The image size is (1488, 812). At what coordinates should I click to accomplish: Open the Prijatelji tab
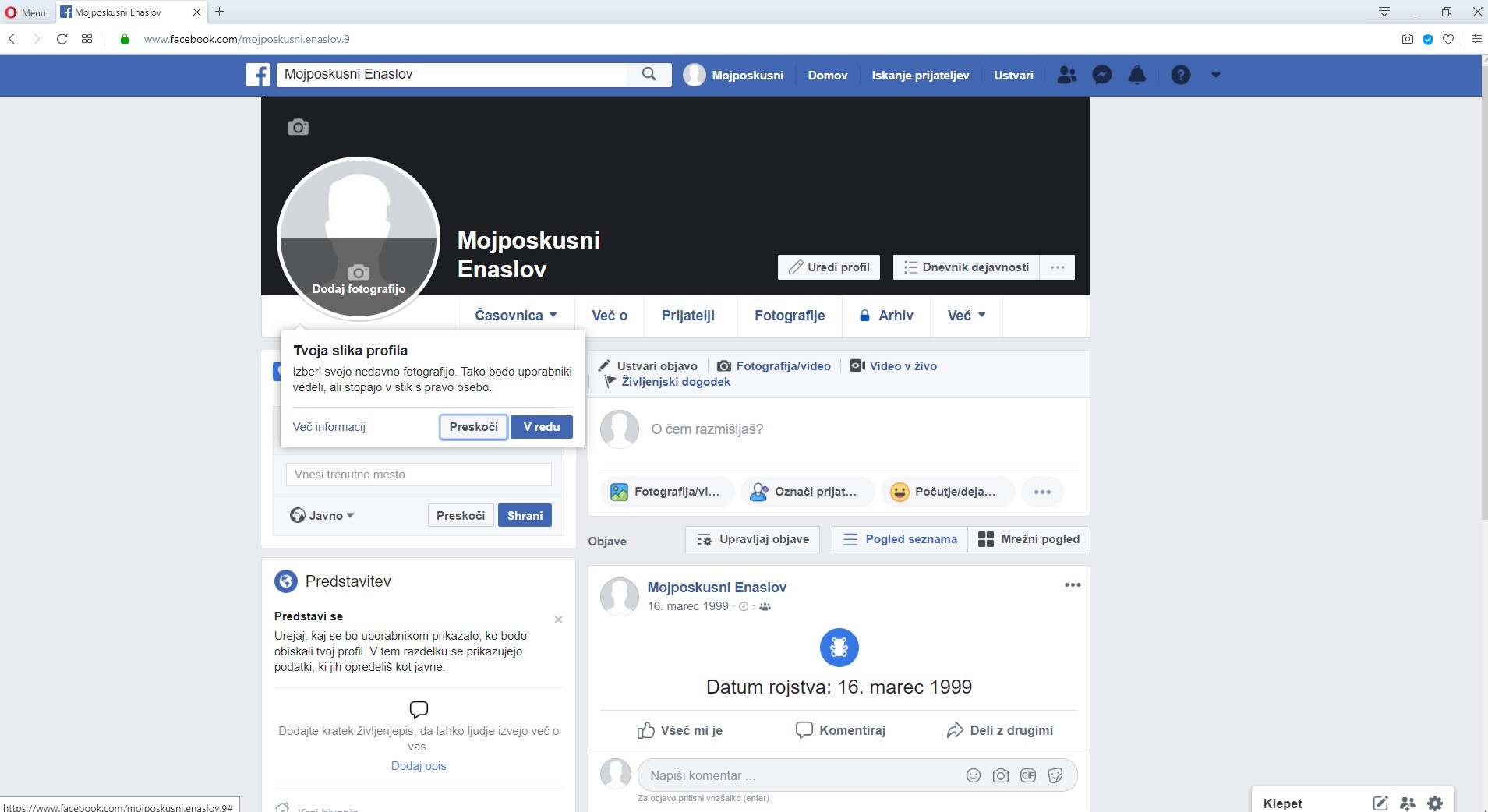pyautogui.click(x=687, y=316)
